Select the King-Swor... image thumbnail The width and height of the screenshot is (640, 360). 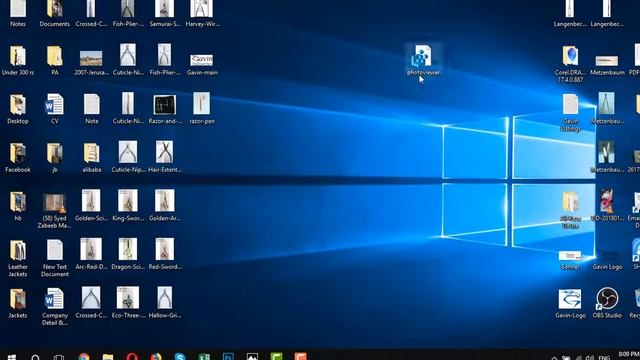pos(128,206)
